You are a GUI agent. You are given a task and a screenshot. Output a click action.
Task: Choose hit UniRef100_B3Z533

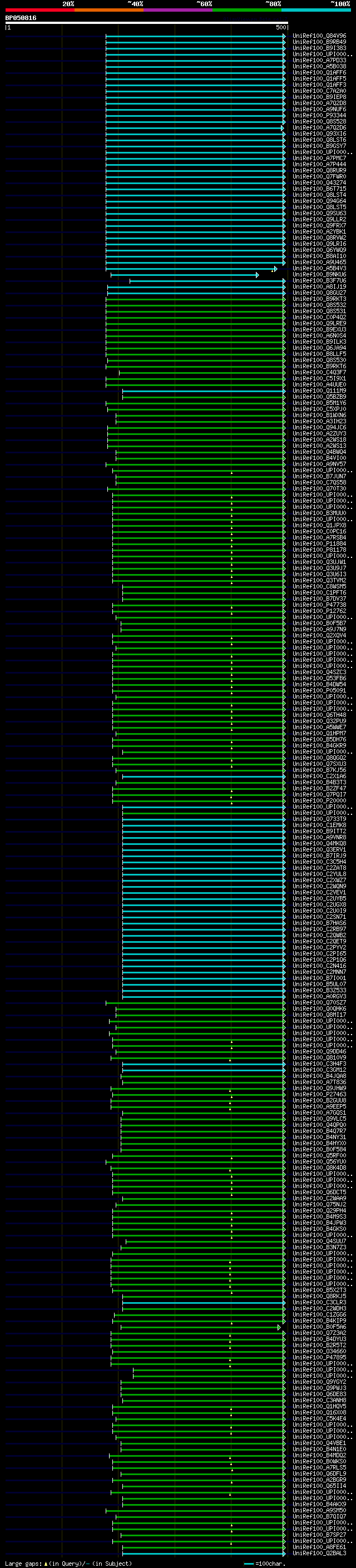pos(319,991)
